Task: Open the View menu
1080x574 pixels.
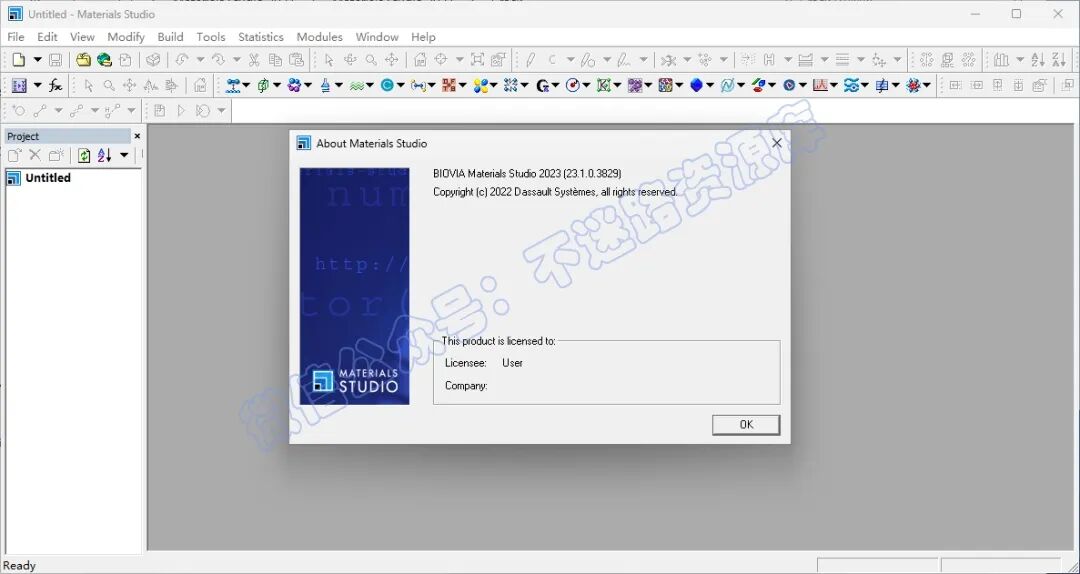Action: 82,37
